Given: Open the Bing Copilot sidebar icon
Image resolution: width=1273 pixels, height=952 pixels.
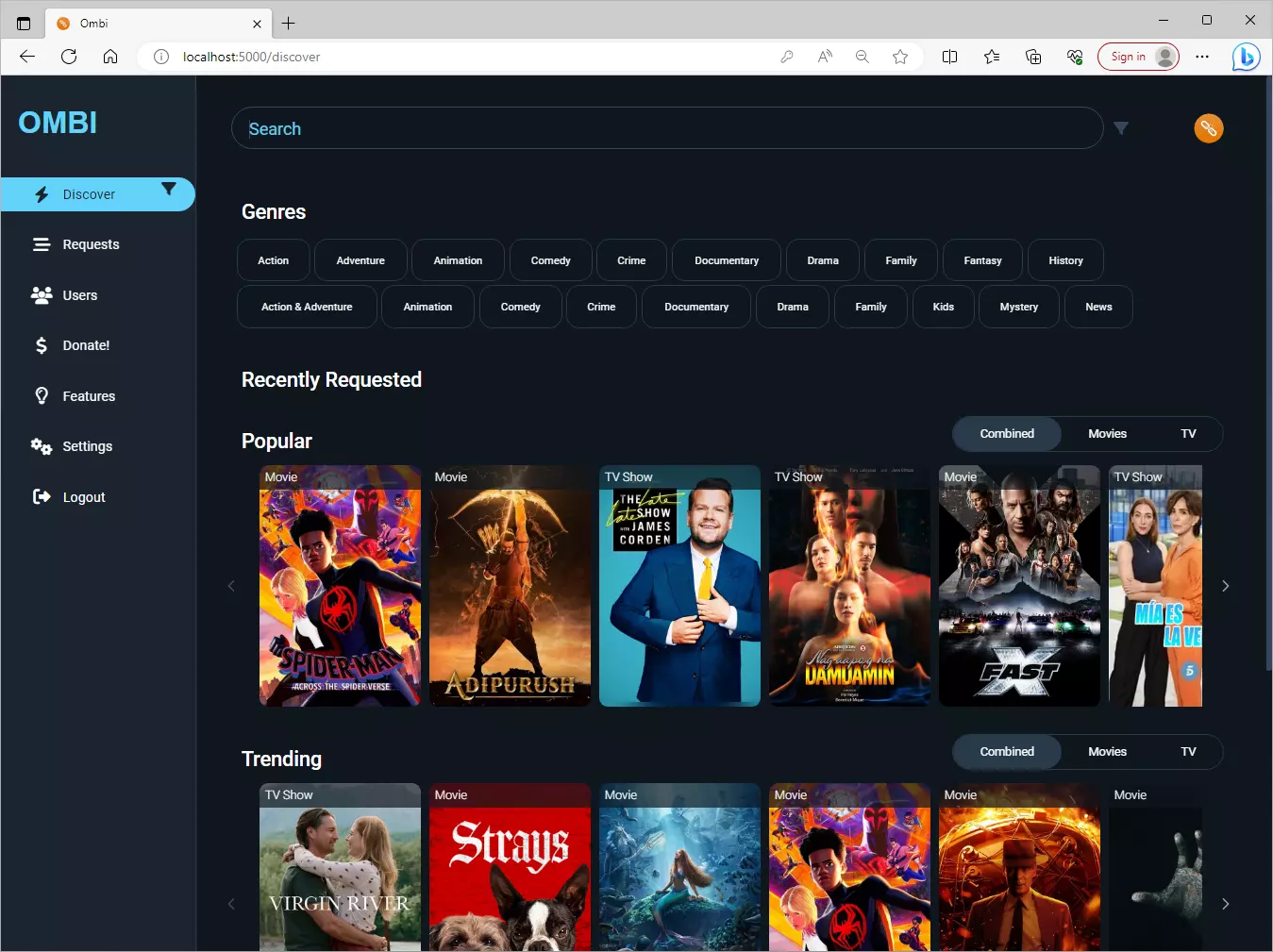Looking at the screenshot, I should [1246, 57].
